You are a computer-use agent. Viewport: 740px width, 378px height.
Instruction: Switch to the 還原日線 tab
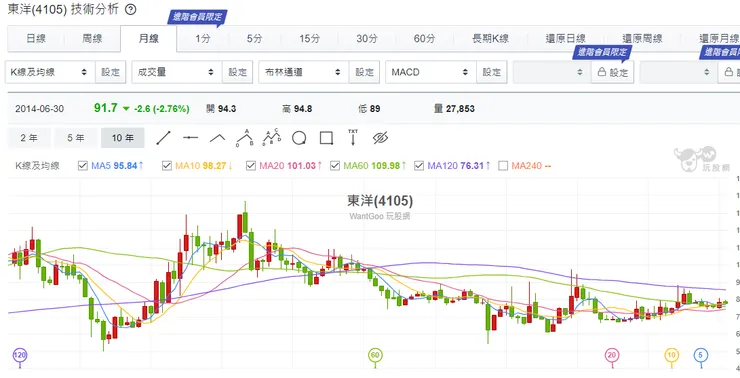(566, 39)
